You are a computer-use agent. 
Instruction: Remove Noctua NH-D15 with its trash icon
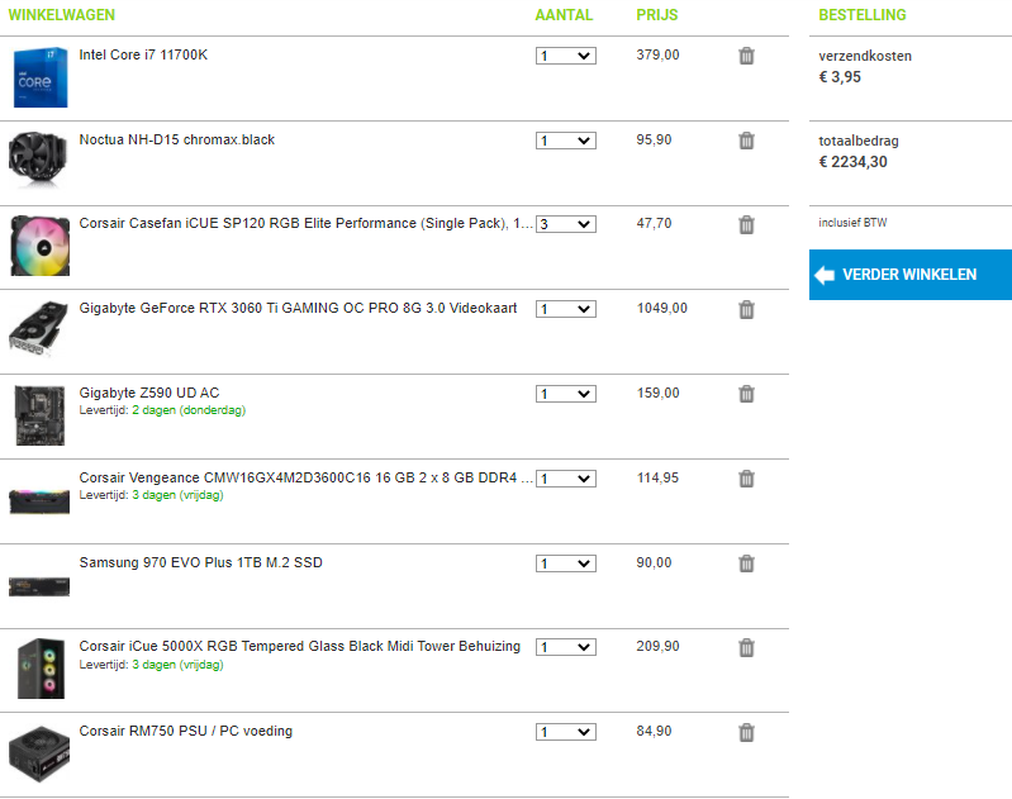pyautogui.click(x=746, y=141)
